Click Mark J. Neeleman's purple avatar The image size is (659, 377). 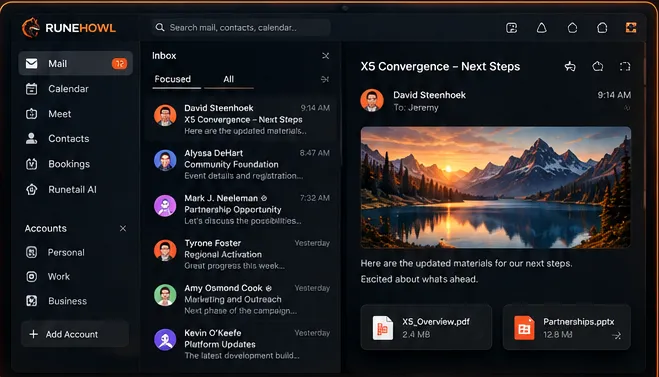pyautogui.click(x=165, y=206)
